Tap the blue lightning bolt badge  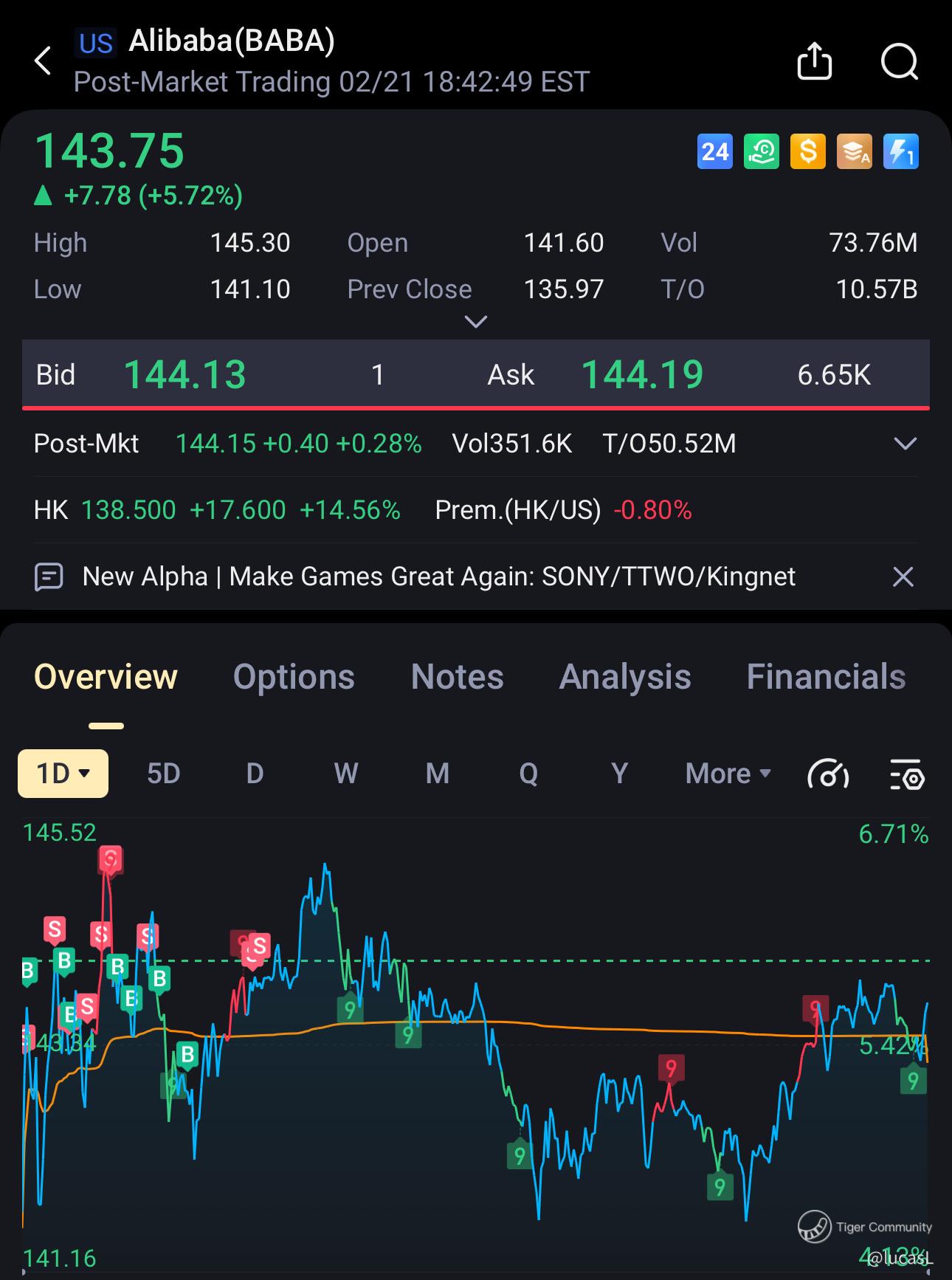901,151
